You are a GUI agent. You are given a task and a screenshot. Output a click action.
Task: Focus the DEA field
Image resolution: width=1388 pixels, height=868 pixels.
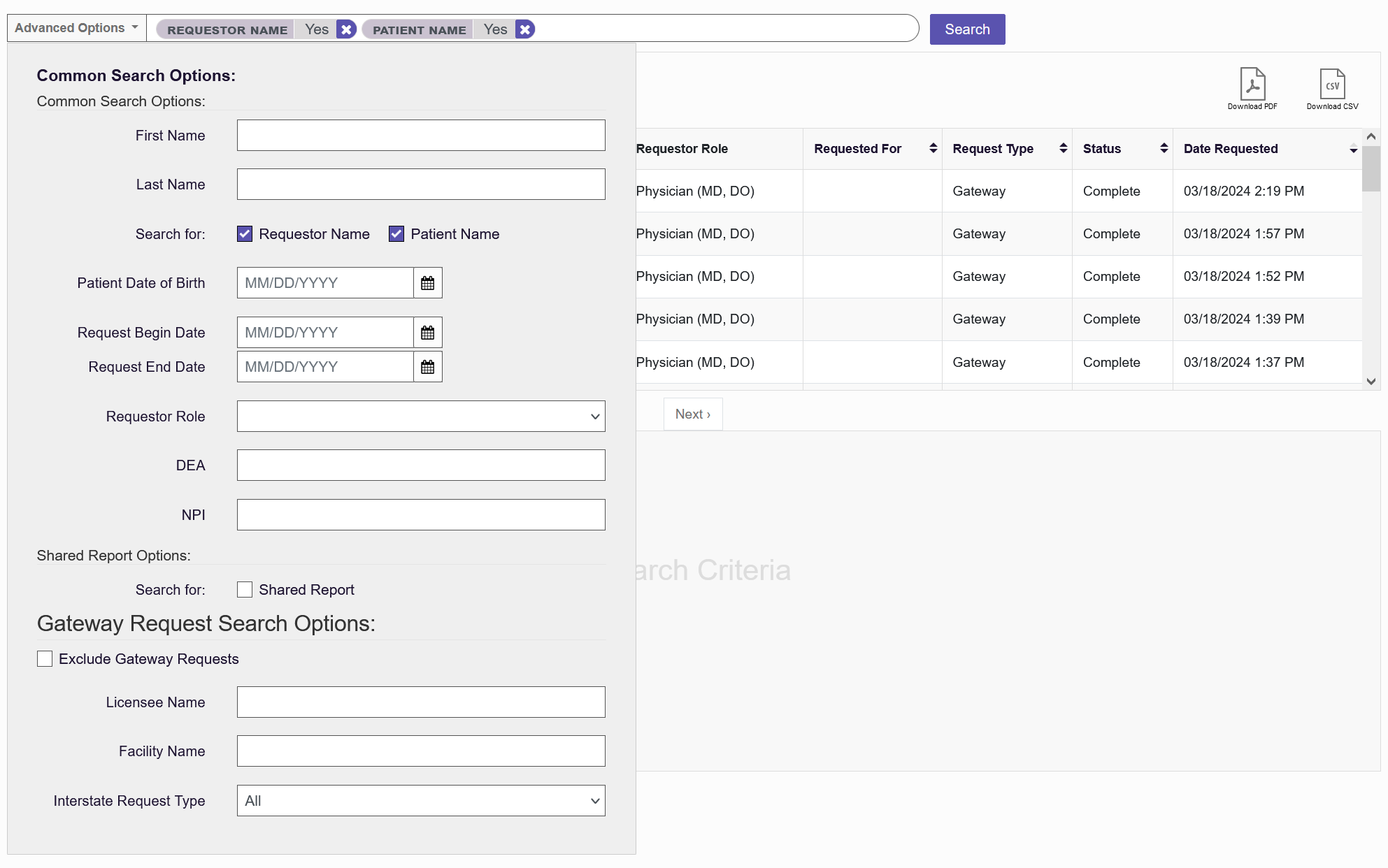tap(421, 465)
